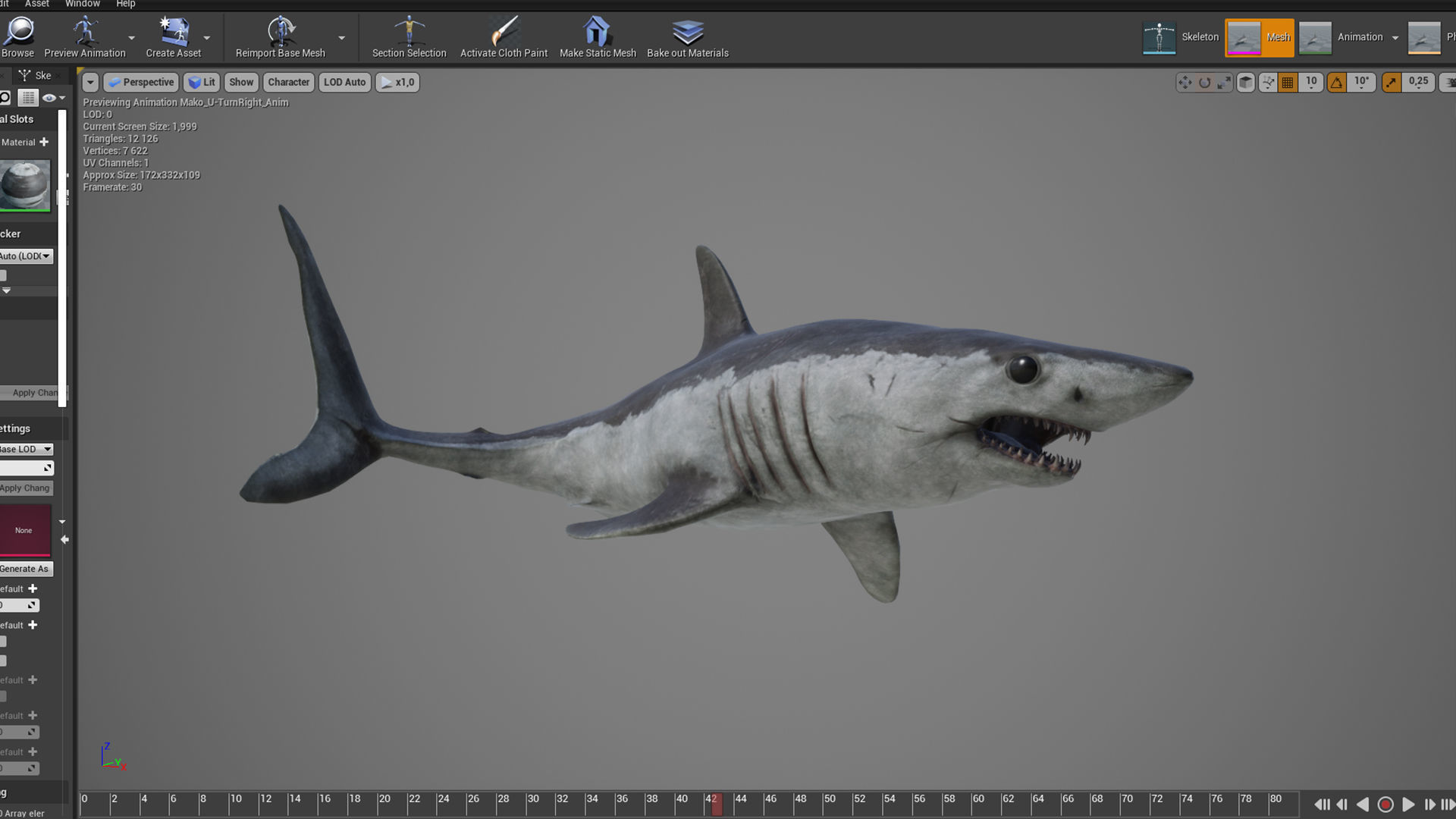Toggle rotation snap angle button
The width and height of the screenshot is (1456, 819).
(x=1337, y=83)
